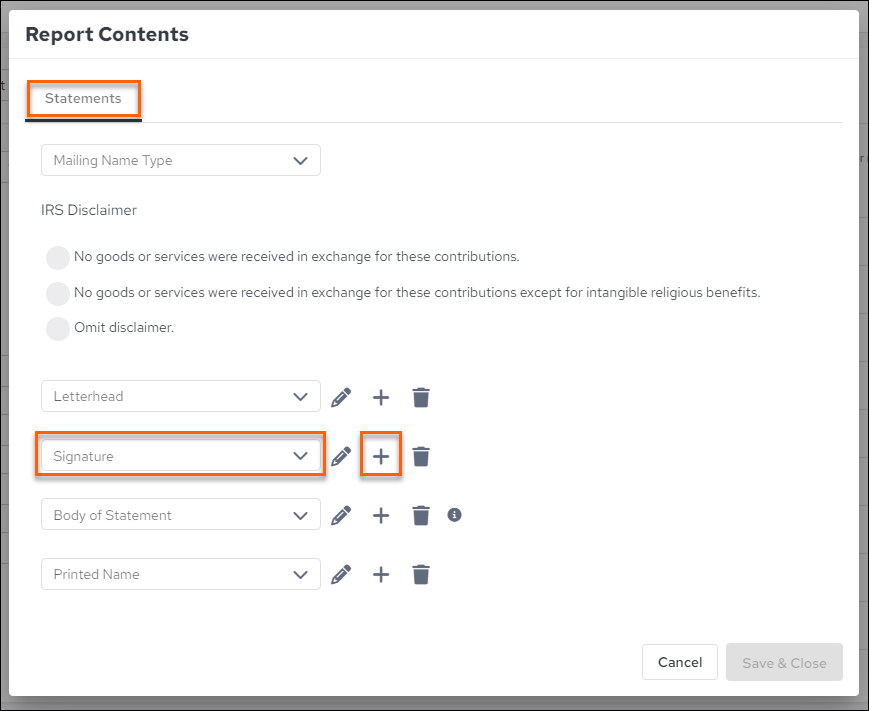Add a new Signature with plus icon
869x711 pixels.
[381, 456]
